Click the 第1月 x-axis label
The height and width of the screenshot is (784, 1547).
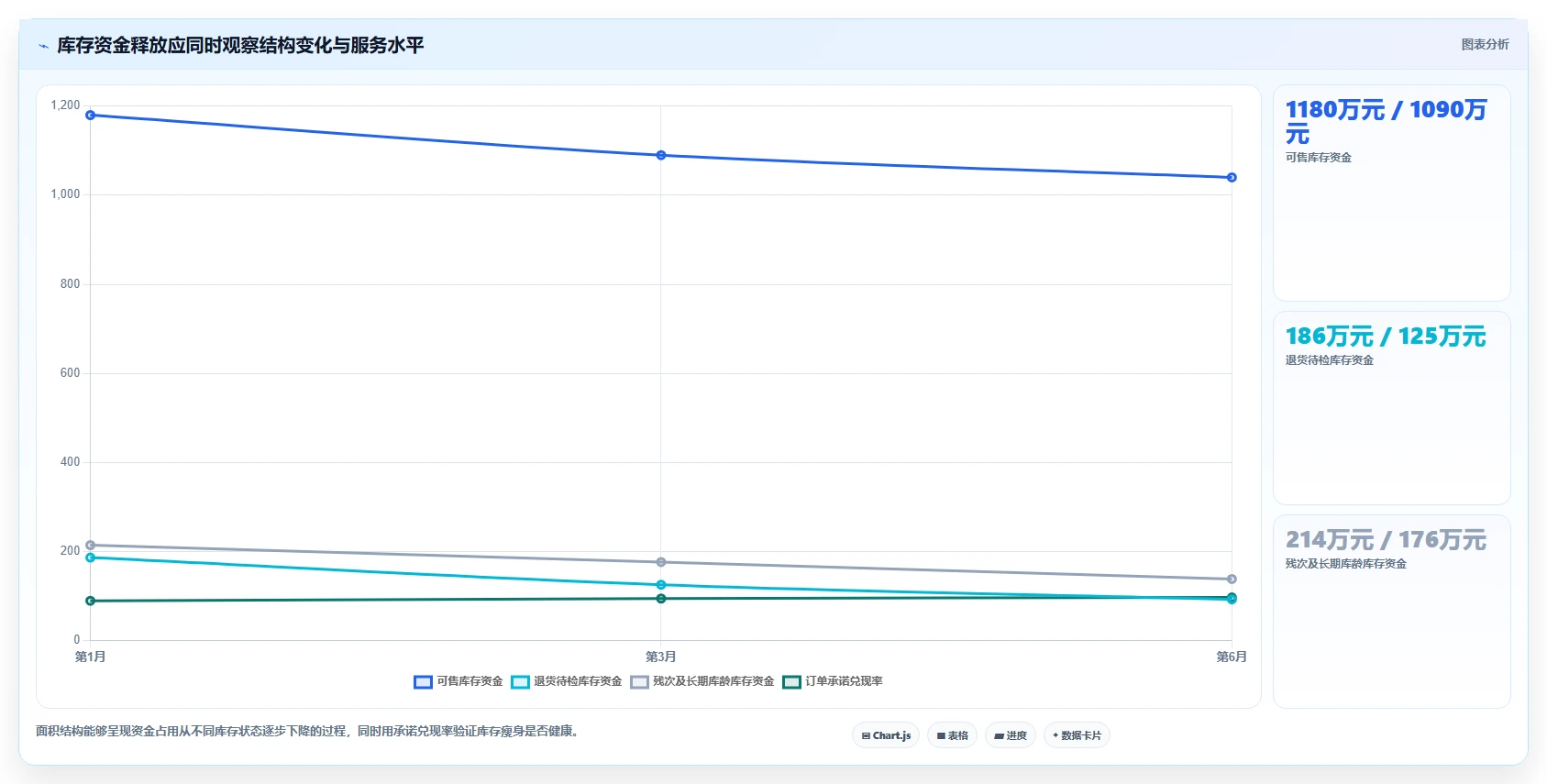click(x=90, y=657)
